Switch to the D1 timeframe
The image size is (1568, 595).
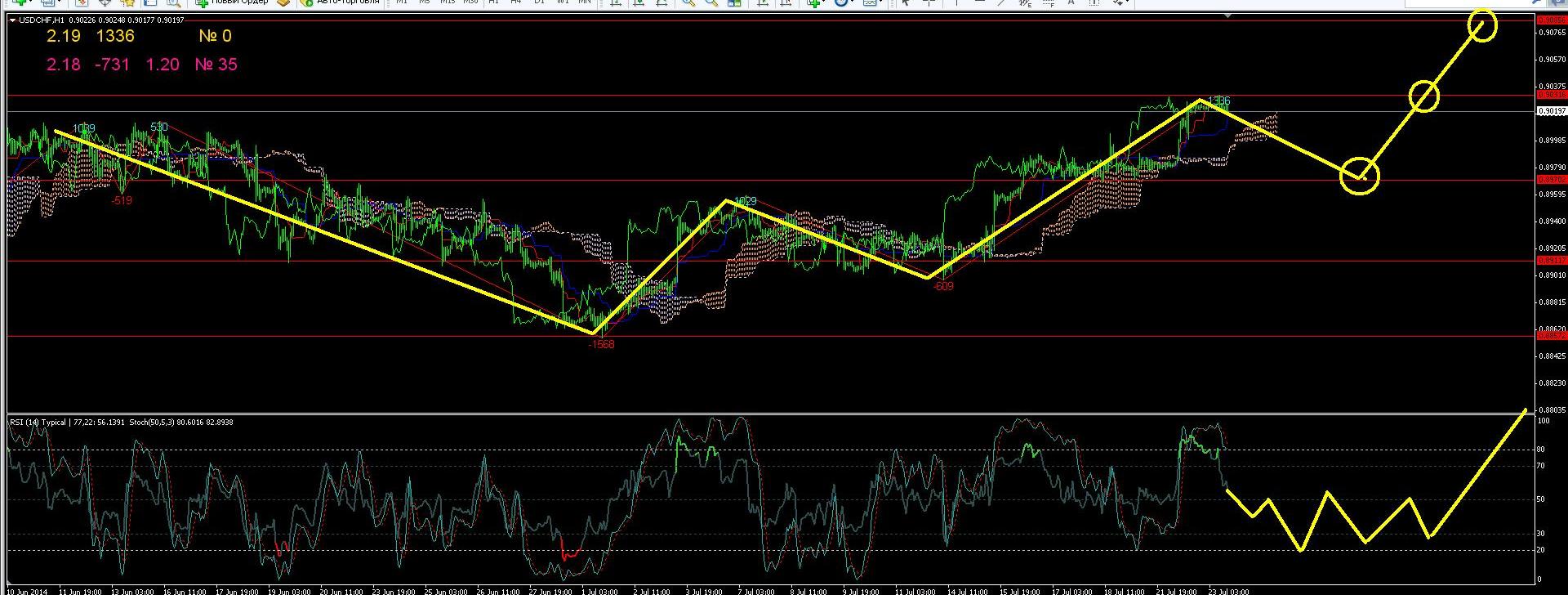tap(538, 2)
